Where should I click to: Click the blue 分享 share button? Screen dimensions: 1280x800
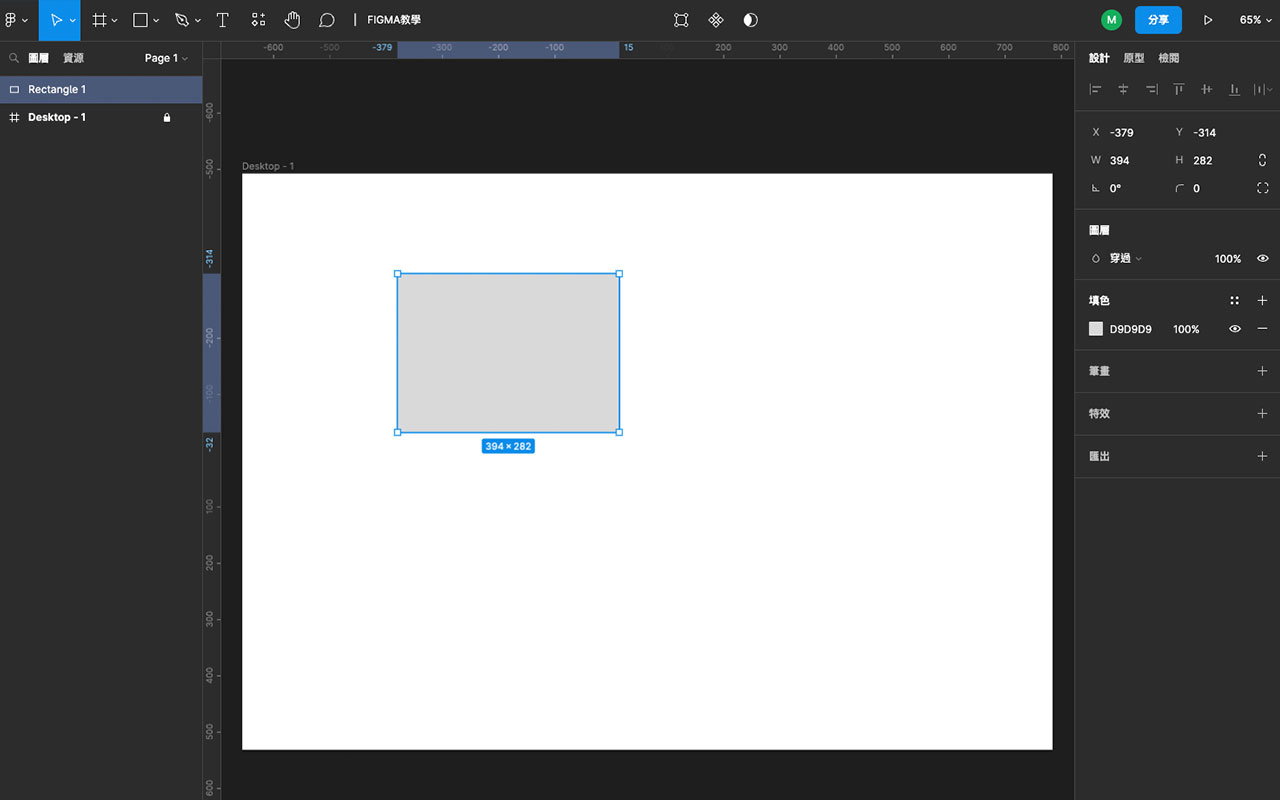pyautogui.click(x=1158, y=20)
